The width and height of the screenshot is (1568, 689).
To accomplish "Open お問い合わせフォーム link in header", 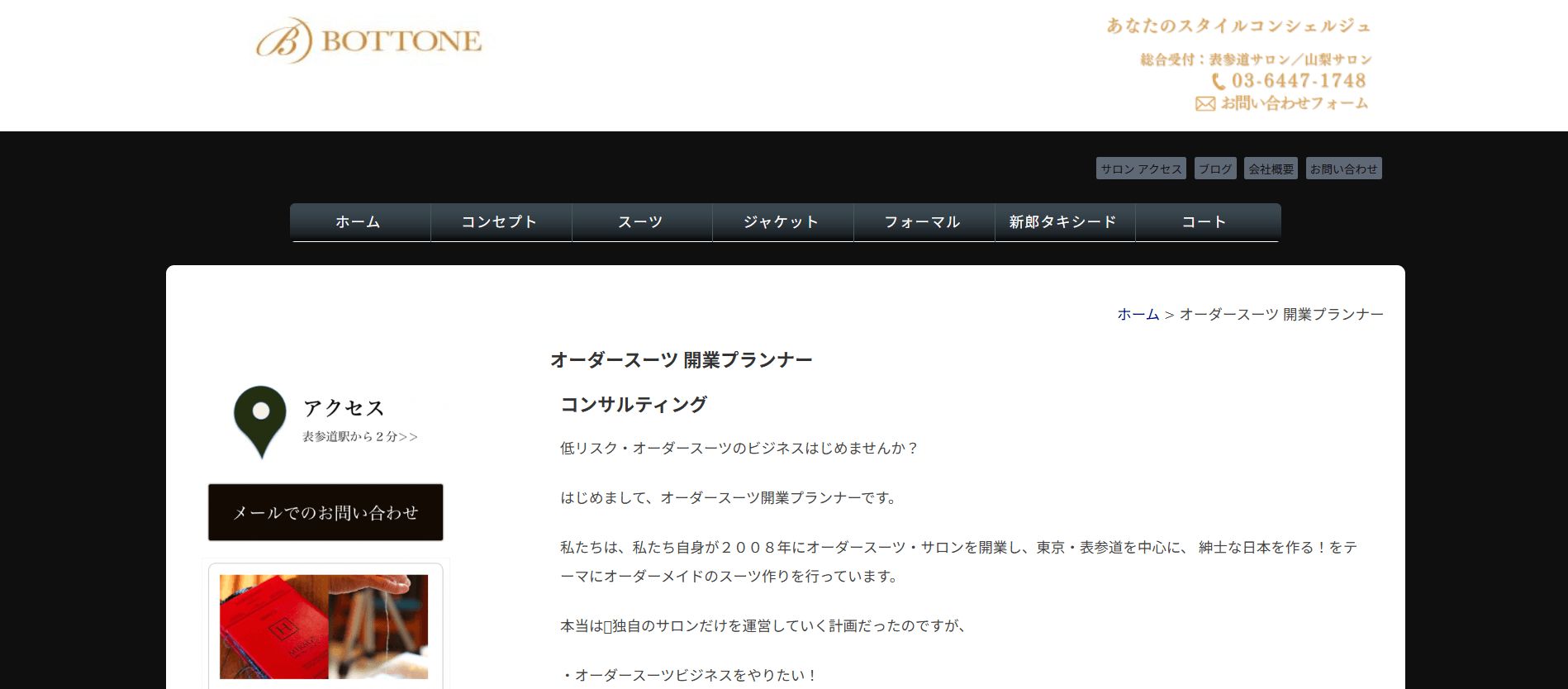I will point(1295,103).
